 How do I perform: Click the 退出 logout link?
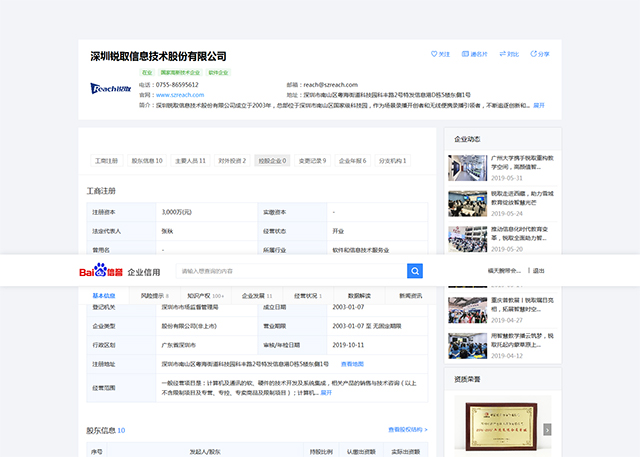[538, 271]
